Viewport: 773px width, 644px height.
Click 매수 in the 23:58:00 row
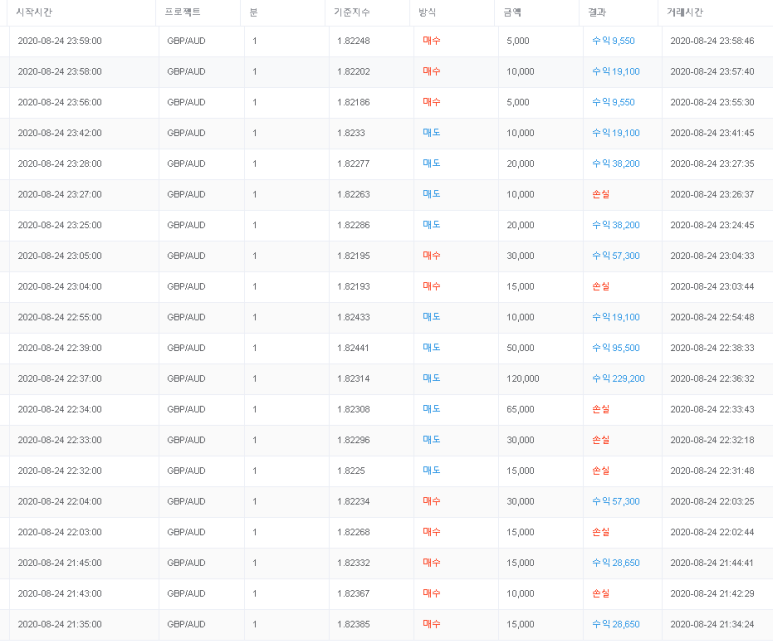click(431, 72)
